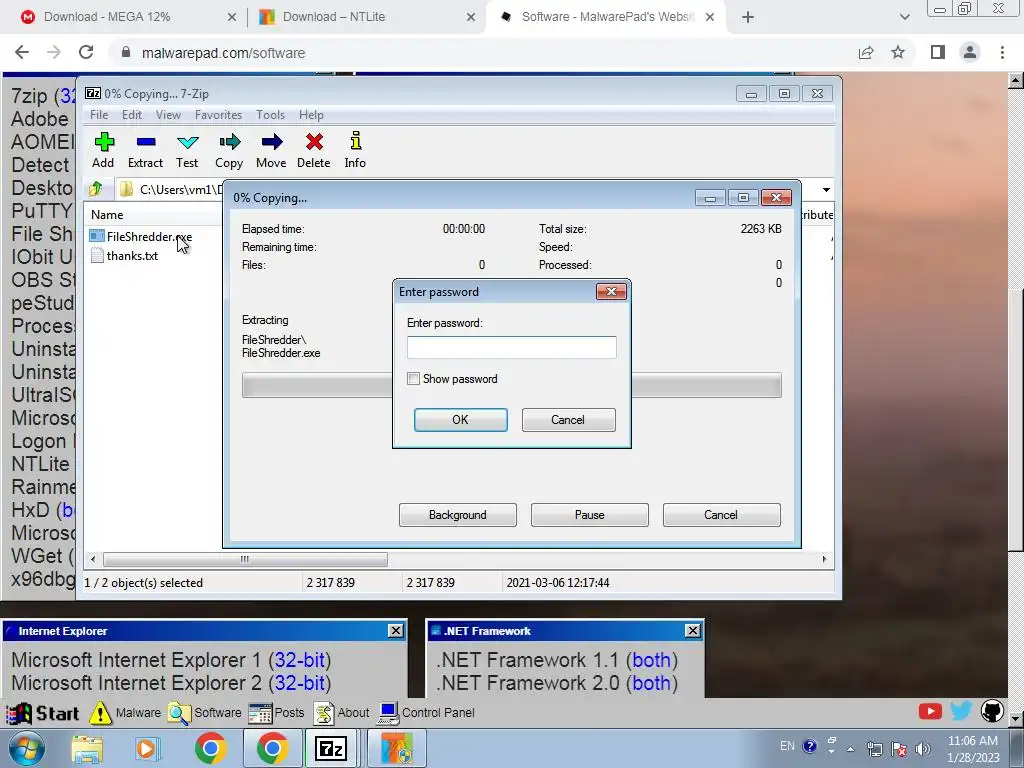Select the FileShredder.exe file entry
1024x768 pixels.
pyautogui.click(x=141, y=236)
